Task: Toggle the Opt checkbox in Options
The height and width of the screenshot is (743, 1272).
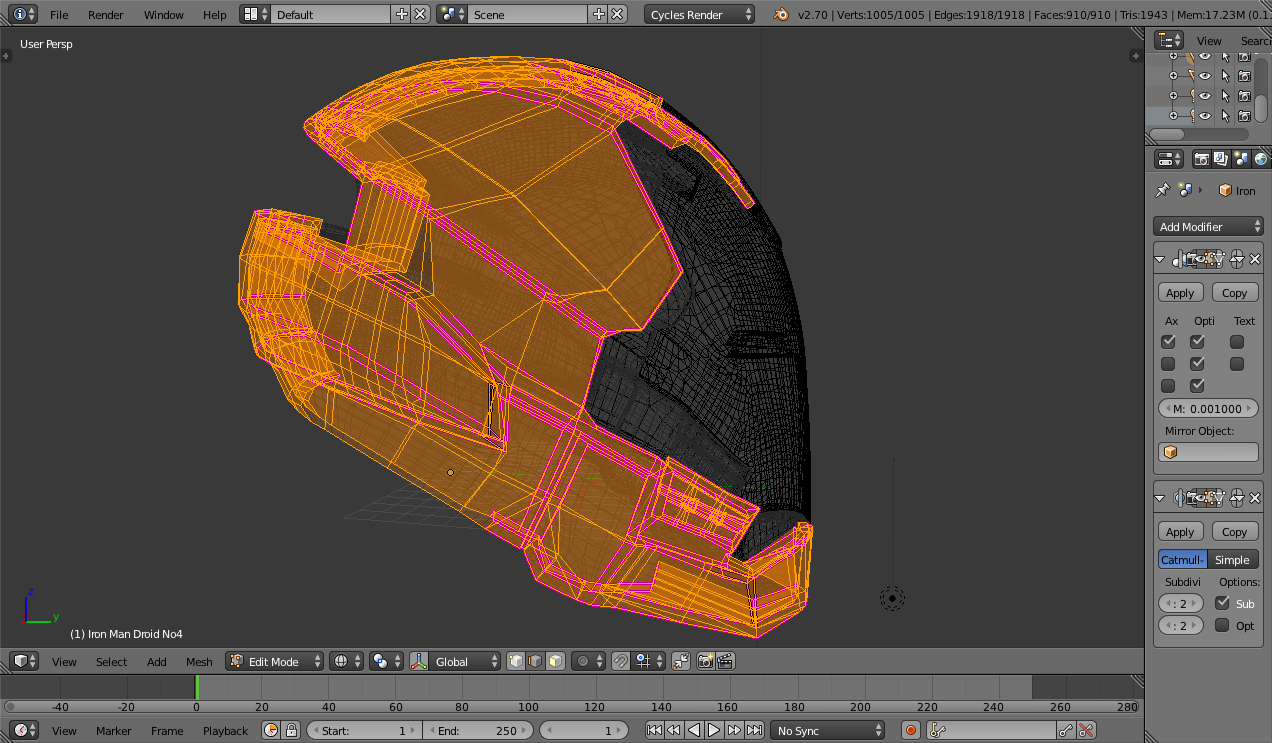Action: click(x=1222, y=625)
